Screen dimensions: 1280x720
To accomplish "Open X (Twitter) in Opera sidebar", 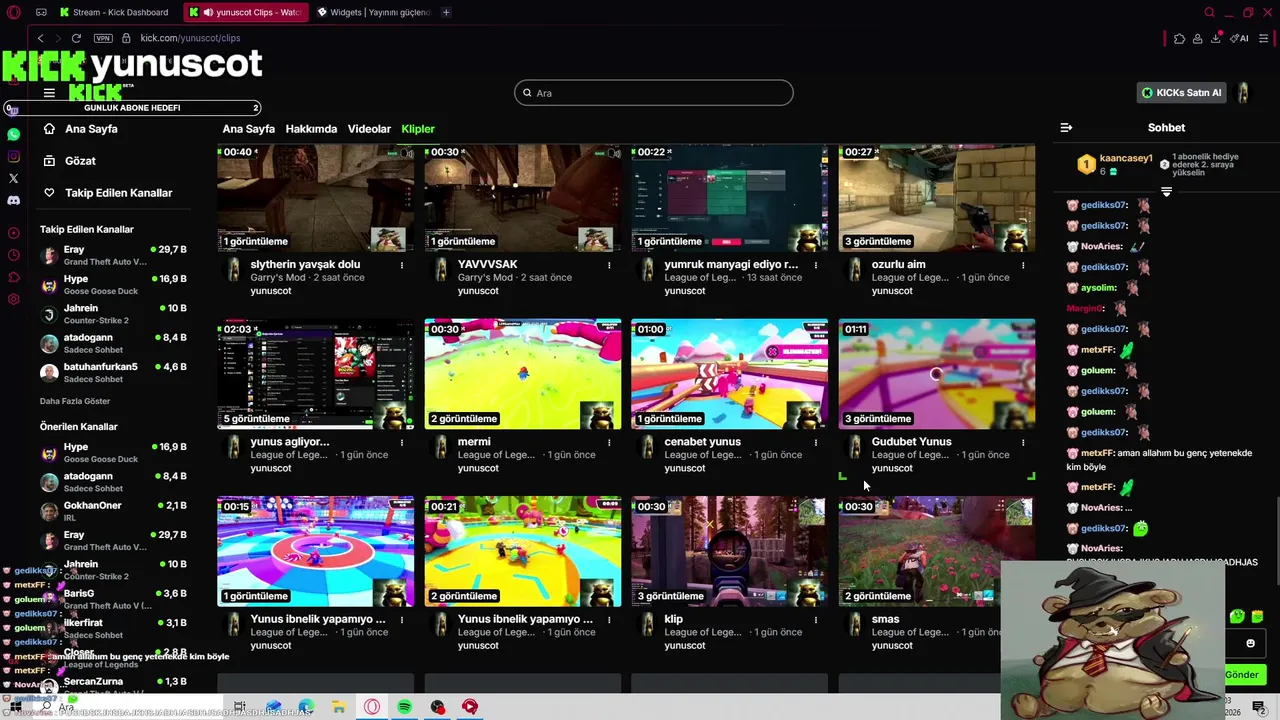I will [x=13, y=178].
